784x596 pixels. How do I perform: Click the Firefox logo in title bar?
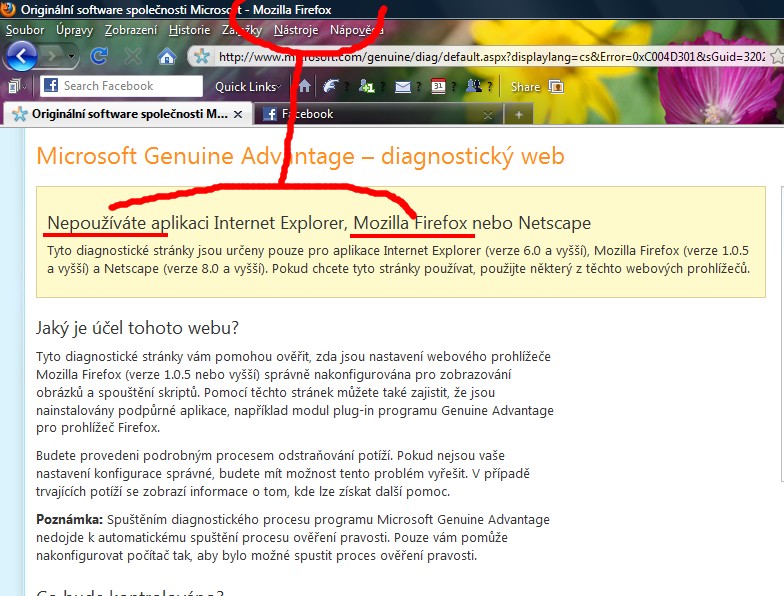coord(8,9)
